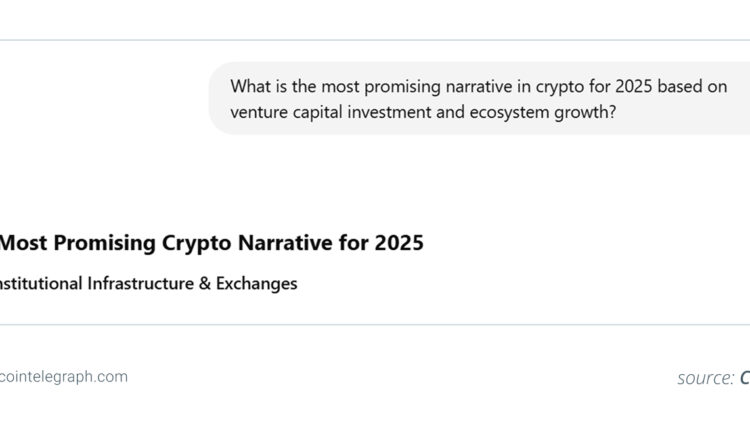Viewport: 750px width, 430px height.
Task: Click the "Institutional Infrastructure & Exchanges" subheading
Action: [x=148, y=283]
